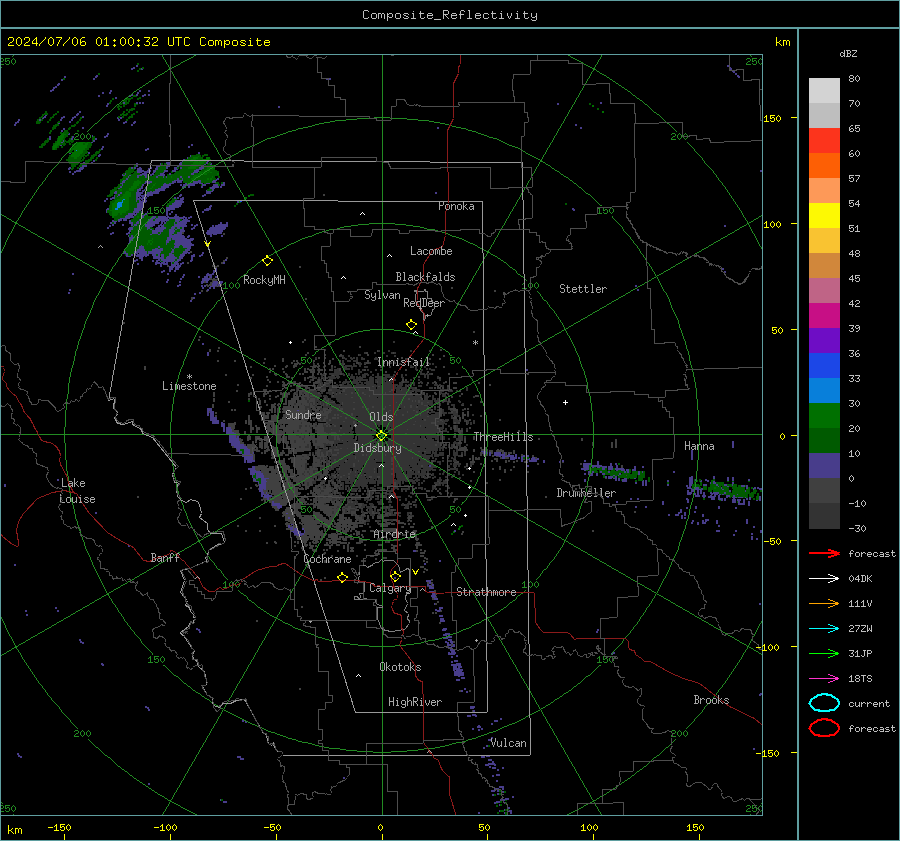The width and height of the screenshot is (900, 841).
Task: Click the yellow diamond marker near RockyMH
Action: click(x=267, y=261)
